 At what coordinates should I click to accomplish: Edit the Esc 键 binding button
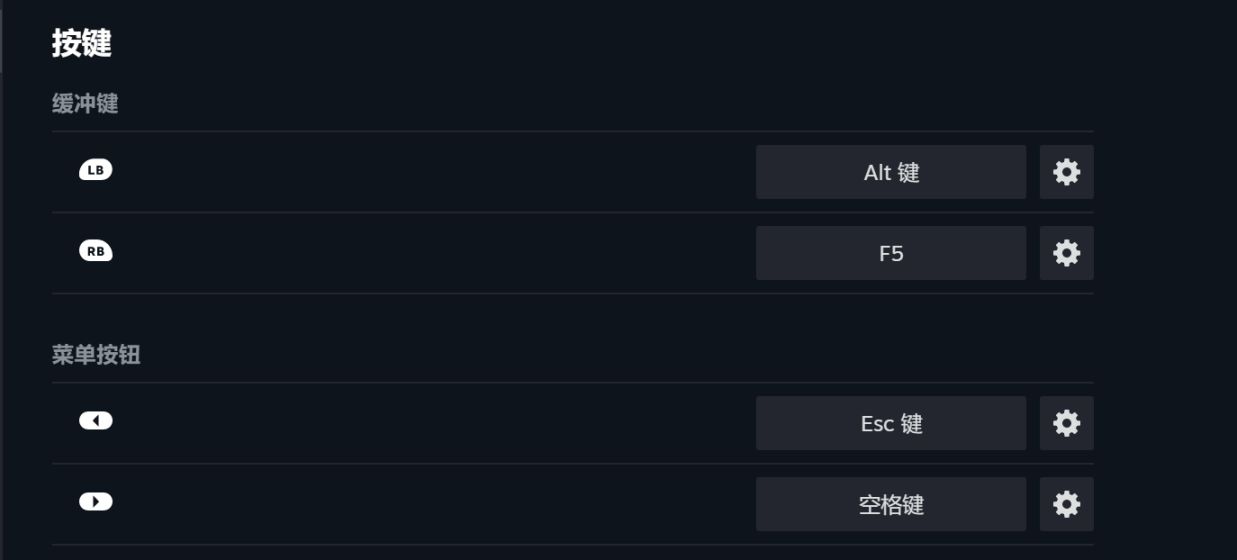(x=890, y=423)
